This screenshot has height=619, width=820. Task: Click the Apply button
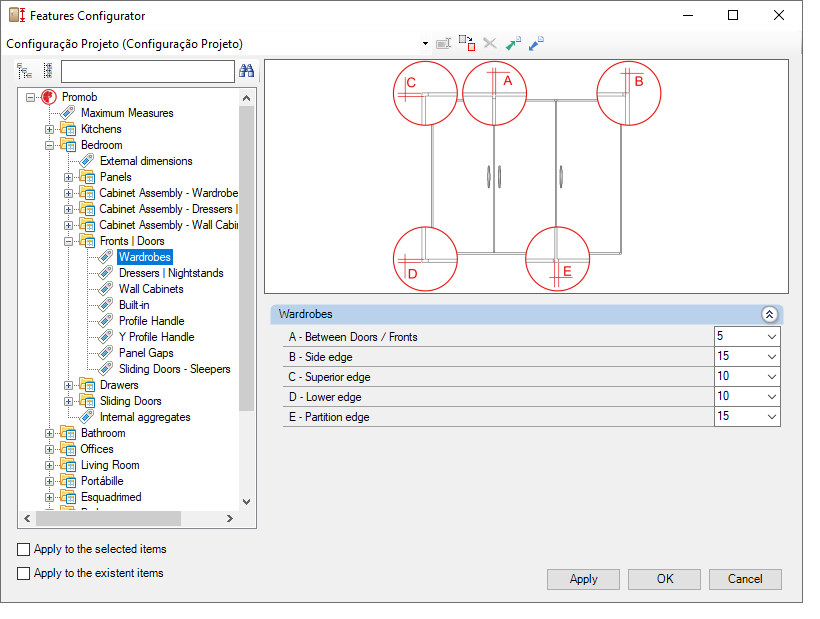pyautogui.click(x=584, y=579)
